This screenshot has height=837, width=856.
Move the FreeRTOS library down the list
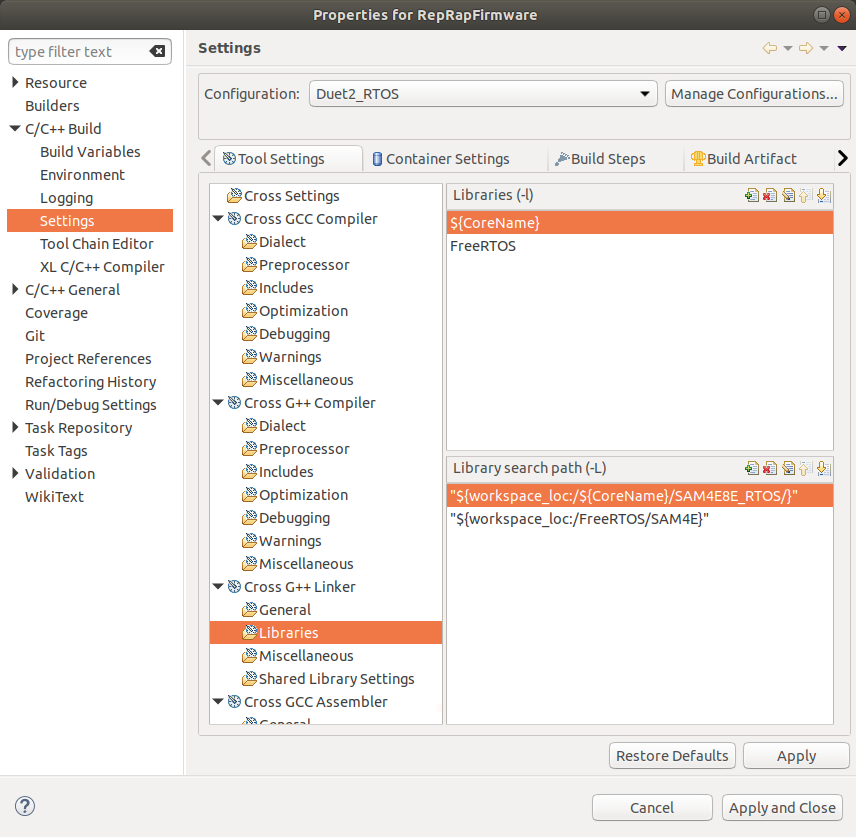(823, 195)
